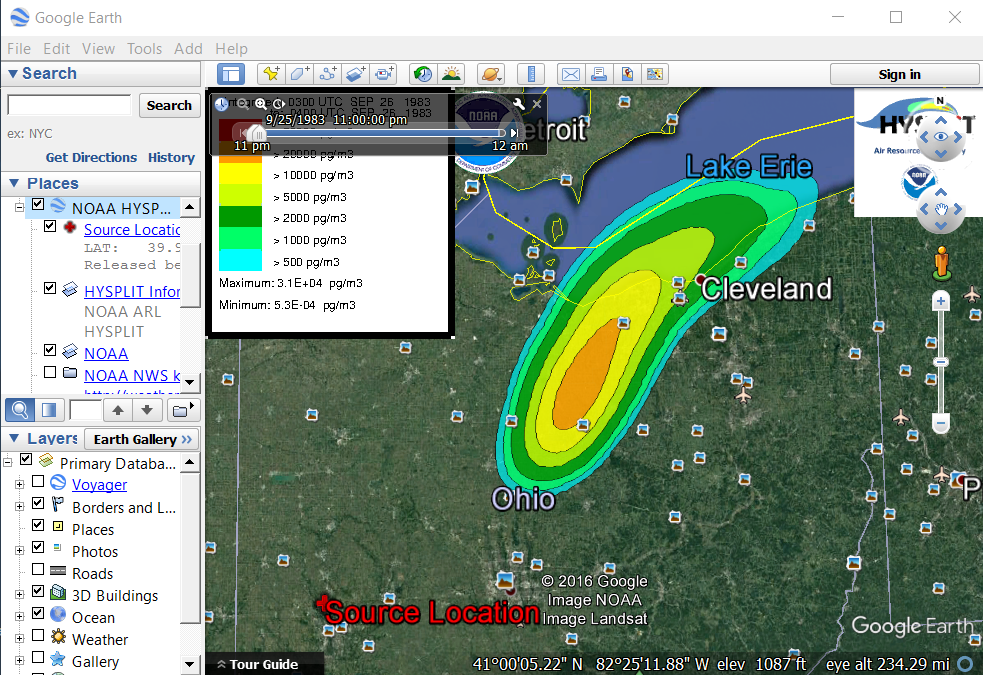Viewport: 983px width, 675px height.
Task: Open the Tools menu
Action: pyautogui.click(x=144, y=49)
